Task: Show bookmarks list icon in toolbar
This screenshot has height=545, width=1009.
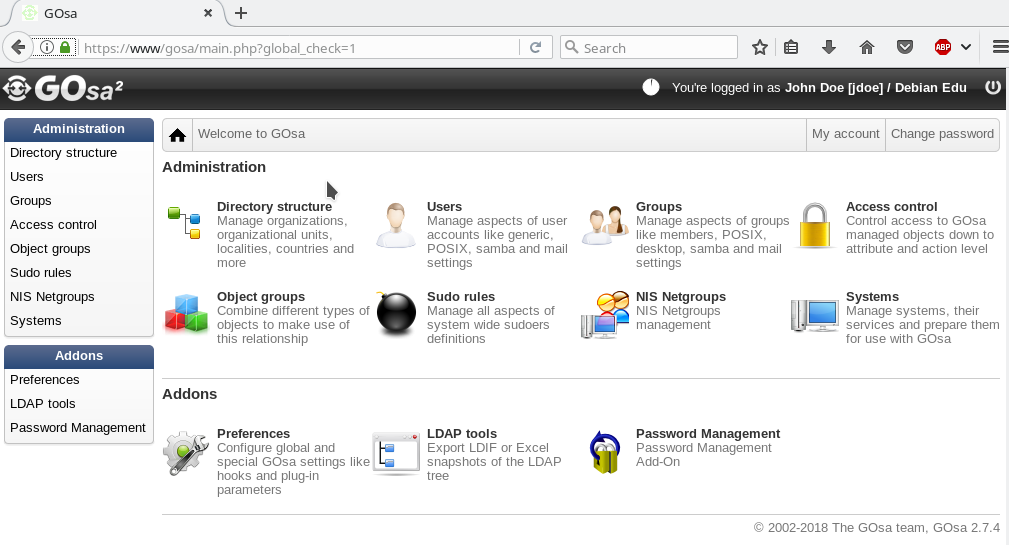Action: [791, 47]
